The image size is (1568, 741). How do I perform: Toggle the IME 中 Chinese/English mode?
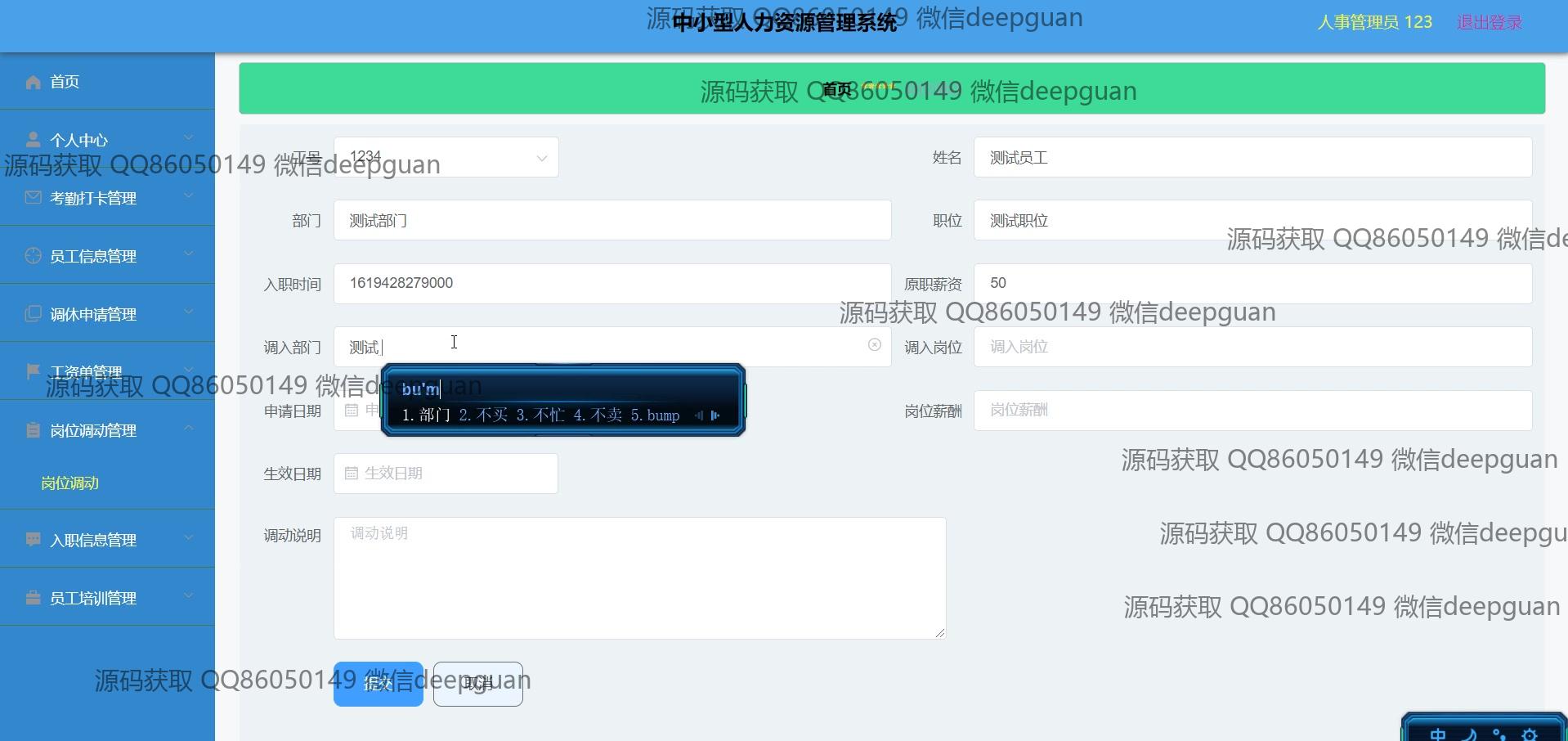pos(1438,734)
